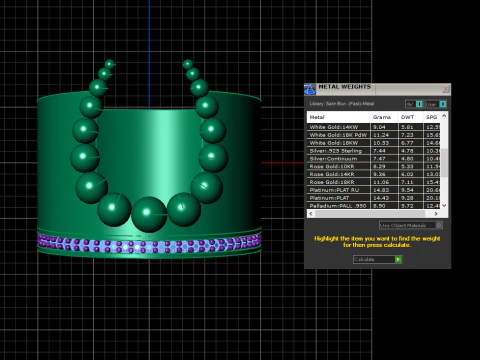
Task: Click the 11.24 grams value
Action: coord(381,135)
